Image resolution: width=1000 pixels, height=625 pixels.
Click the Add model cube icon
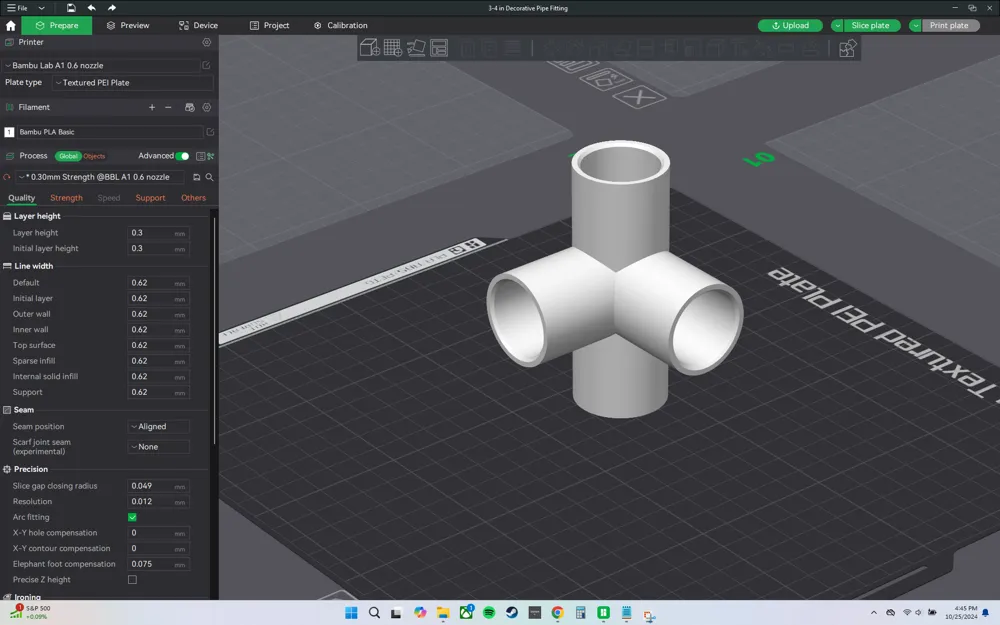(369, 48)
